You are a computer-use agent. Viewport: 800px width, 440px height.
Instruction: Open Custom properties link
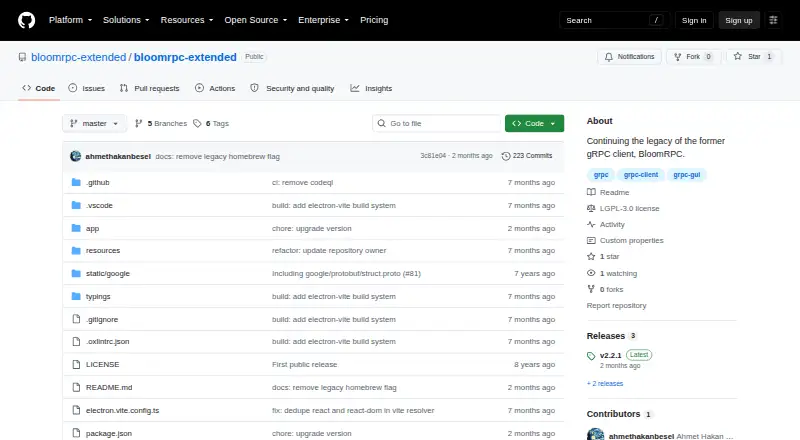coord(632,240)
